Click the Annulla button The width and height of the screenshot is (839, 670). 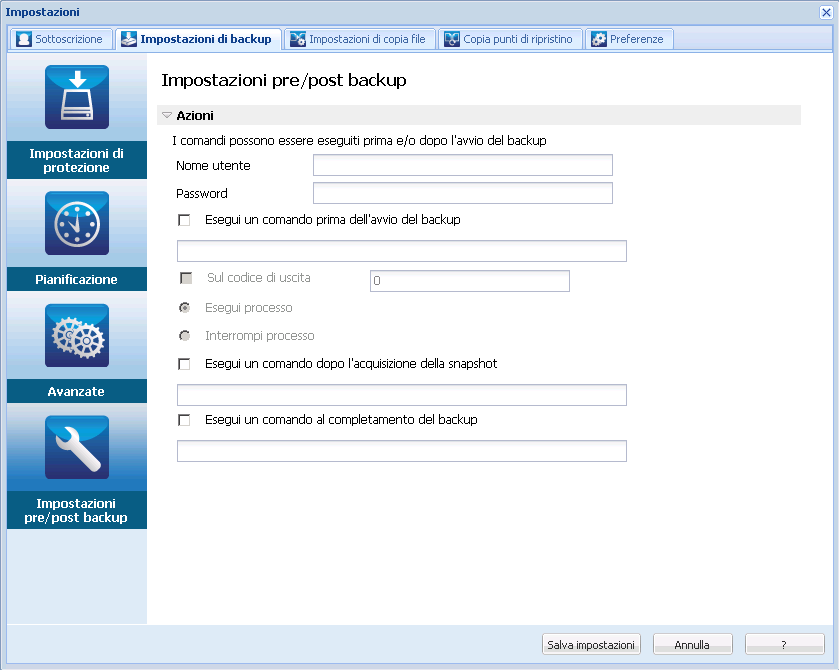[x=692, y=644]
